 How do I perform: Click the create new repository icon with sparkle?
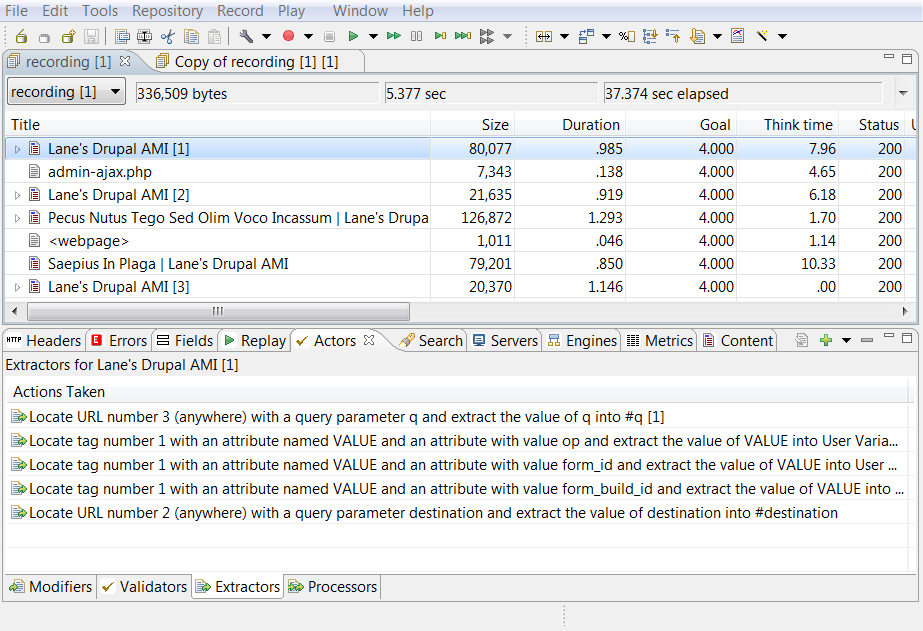[68, 36]
